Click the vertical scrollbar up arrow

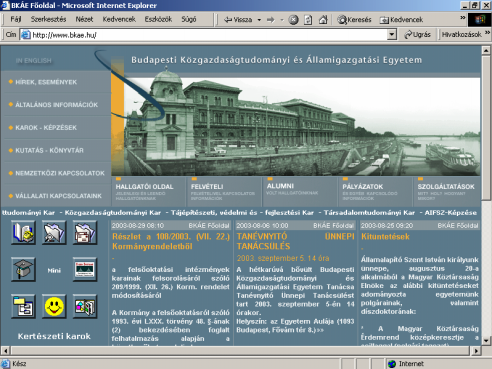486,50
